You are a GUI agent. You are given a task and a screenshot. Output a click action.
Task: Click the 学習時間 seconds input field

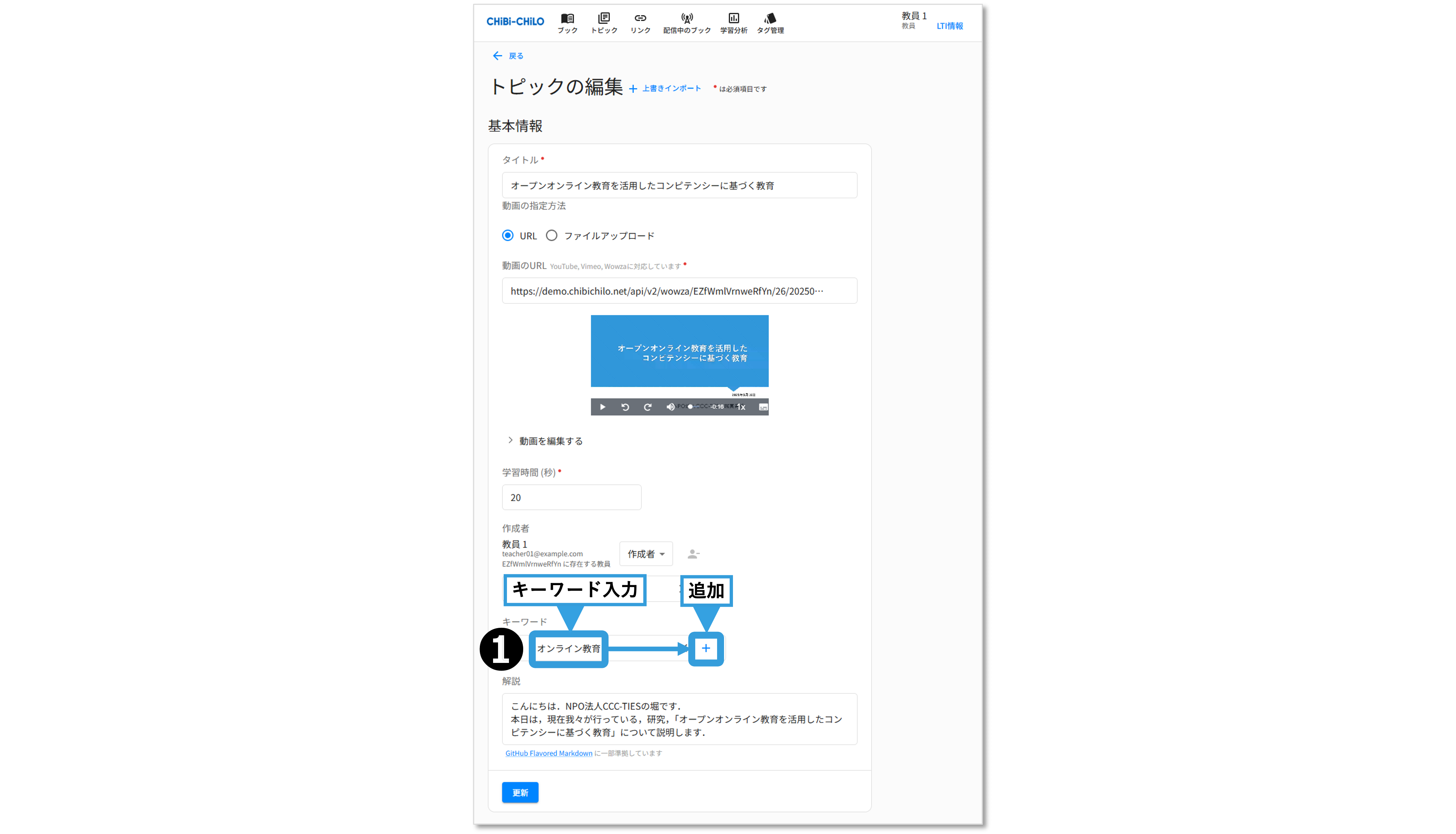coord(571,497)
